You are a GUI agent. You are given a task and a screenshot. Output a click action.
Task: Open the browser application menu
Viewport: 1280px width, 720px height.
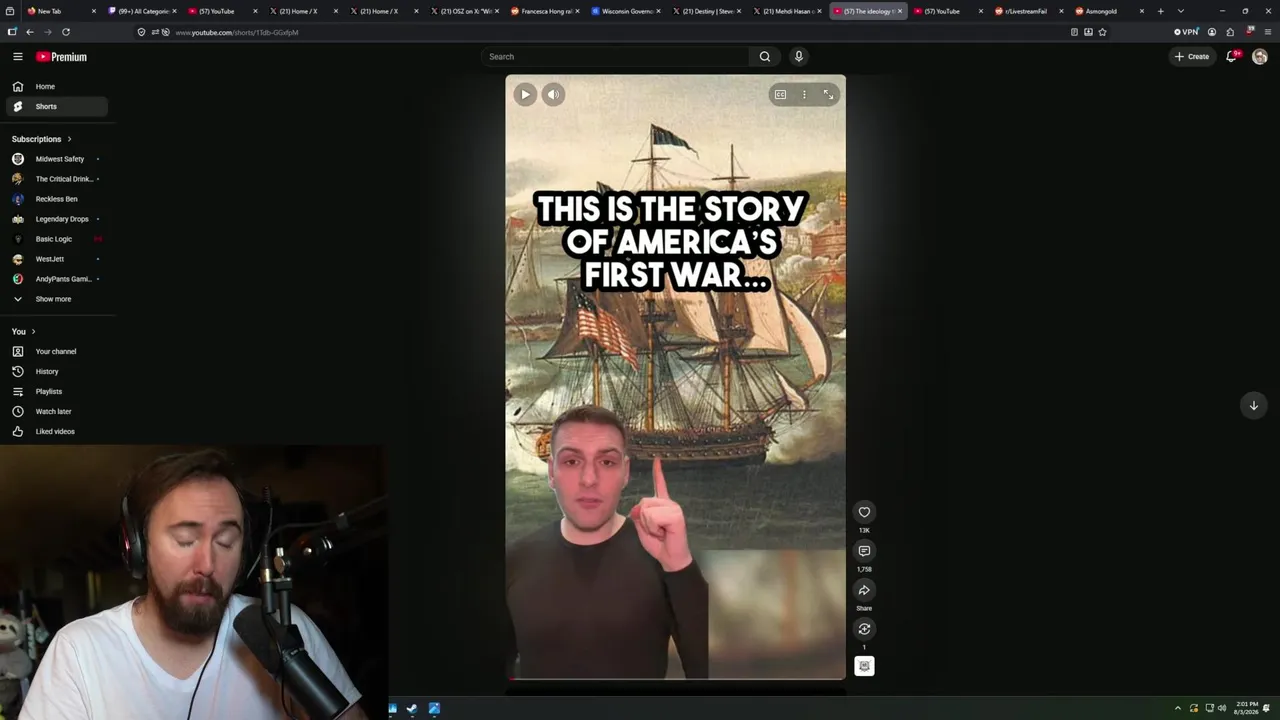(1268, 32)
